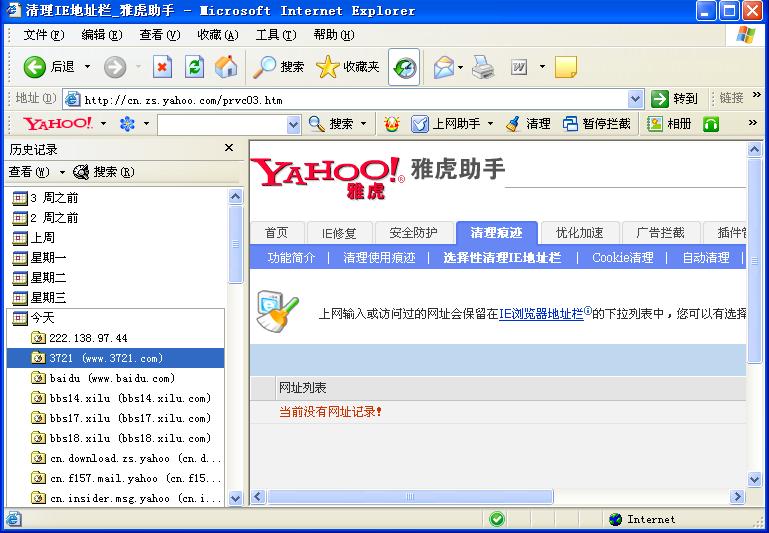Open the dropdown arrow next to the Word edit icon

click(x=542, y=67)
